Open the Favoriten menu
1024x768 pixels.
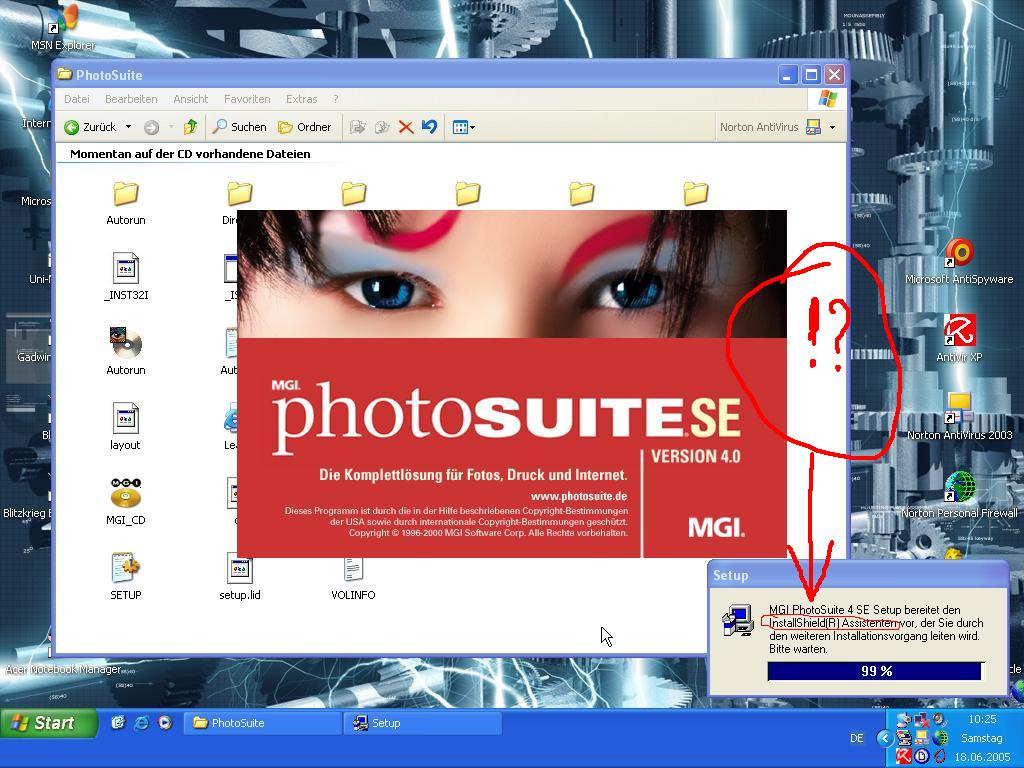[247, 99]
